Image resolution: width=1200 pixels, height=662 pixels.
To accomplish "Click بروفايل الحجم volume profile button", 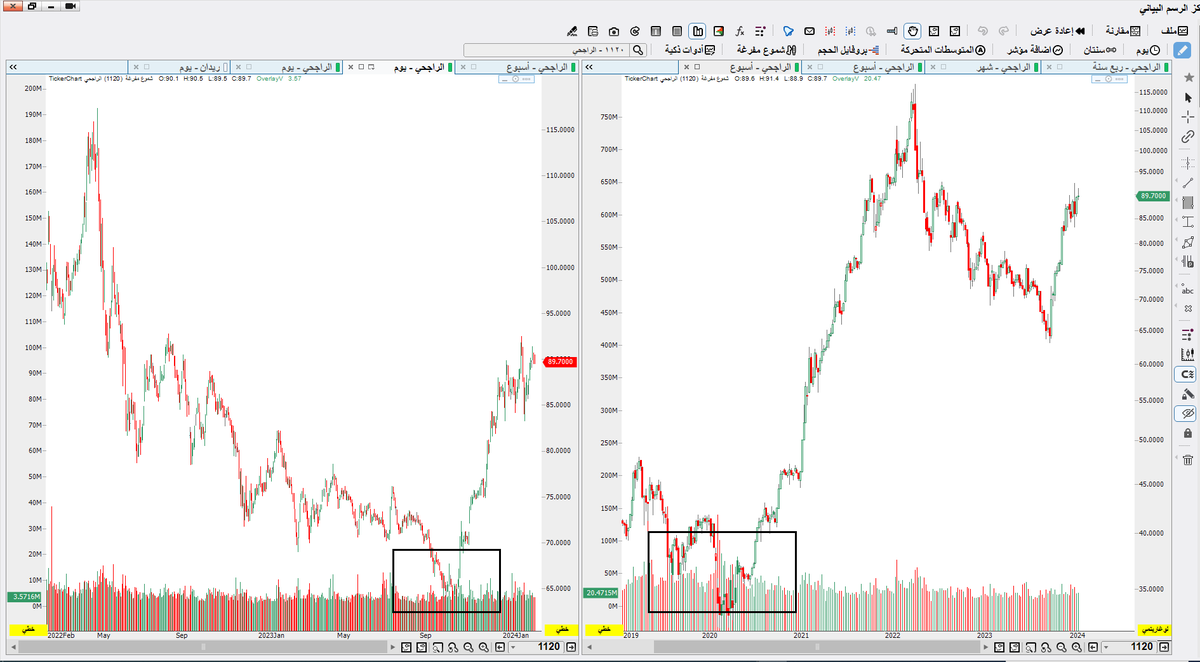I will [846, 50].
